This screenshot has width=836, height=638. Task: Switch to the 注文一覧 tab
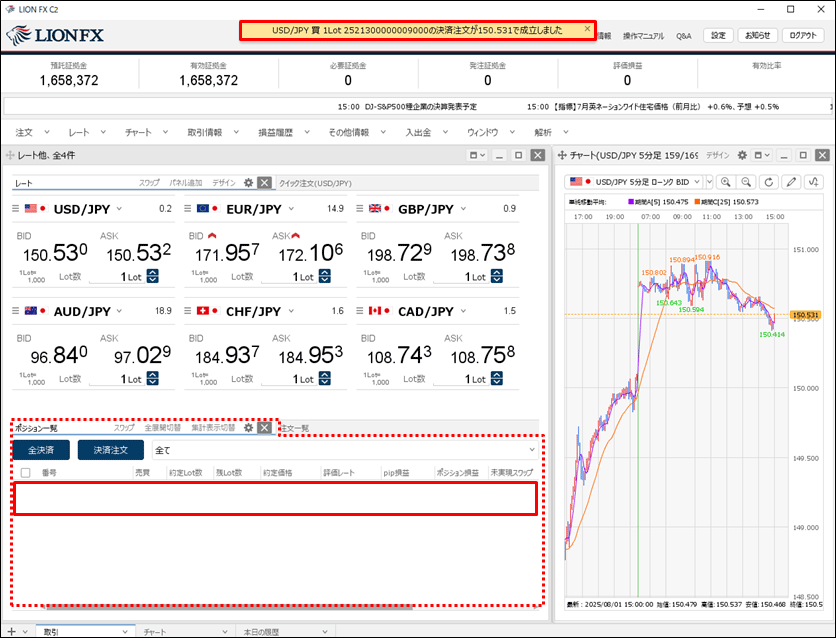tap(294, 428)
